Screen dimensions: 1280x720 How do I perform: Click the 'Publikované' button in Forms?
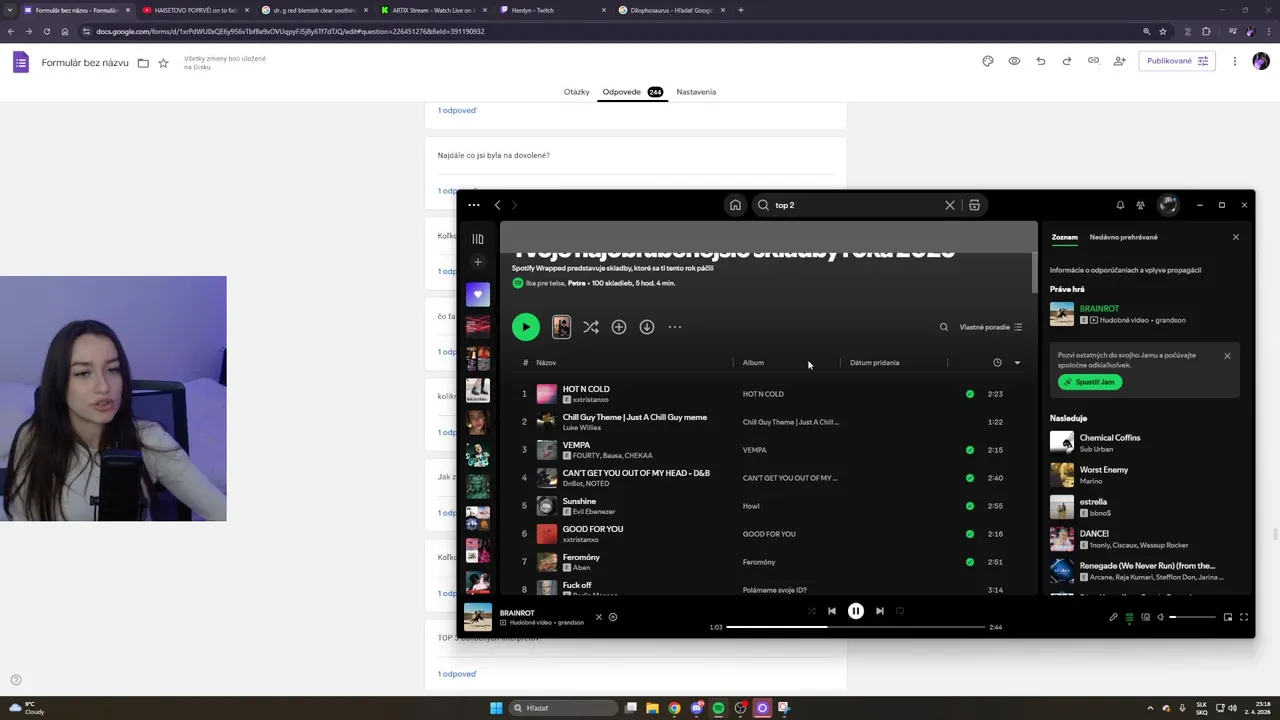pos(1177,61)
